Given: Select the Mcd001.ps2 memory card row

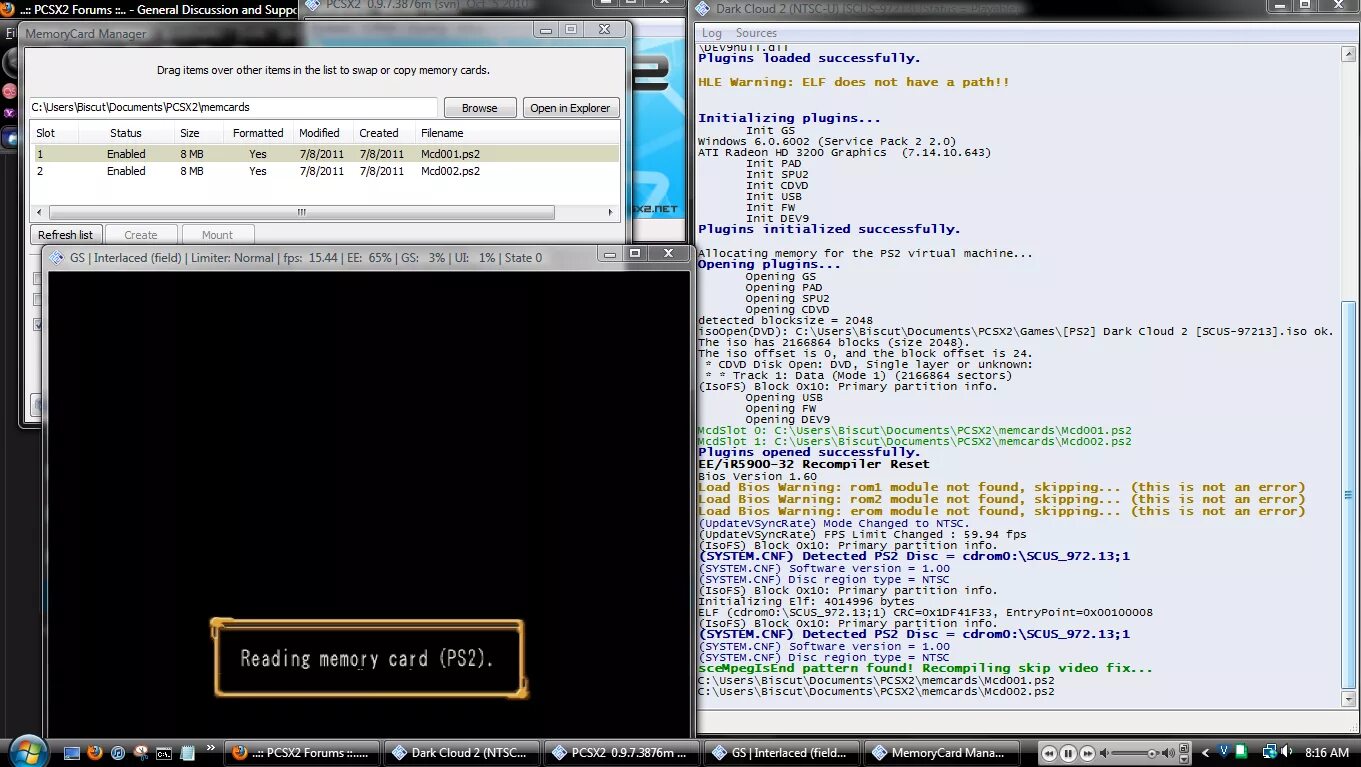Looking at the screenshot, I should coord(325,154).
